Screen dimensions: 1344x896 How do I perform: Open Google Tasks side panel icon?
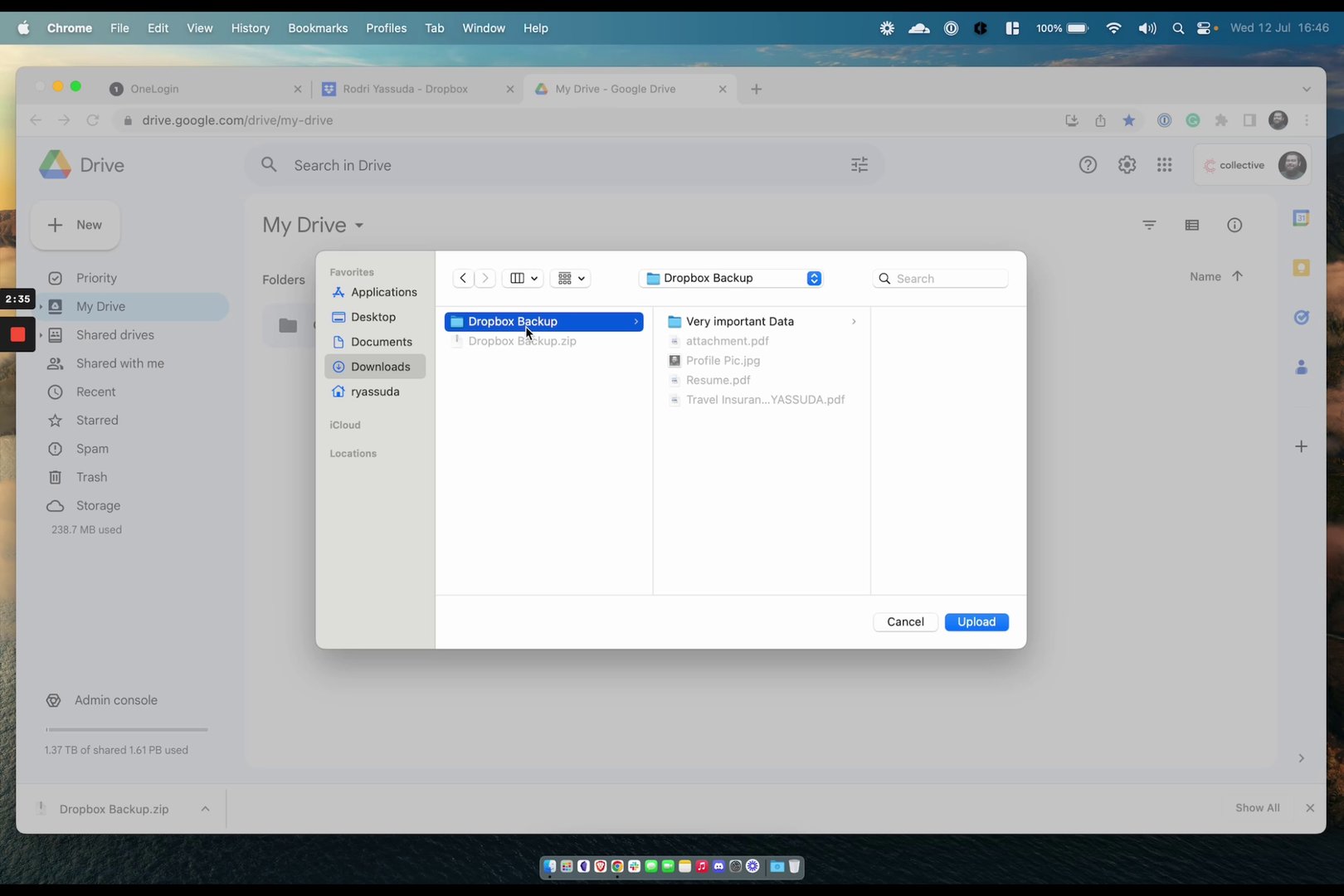tap(1301, 318)
